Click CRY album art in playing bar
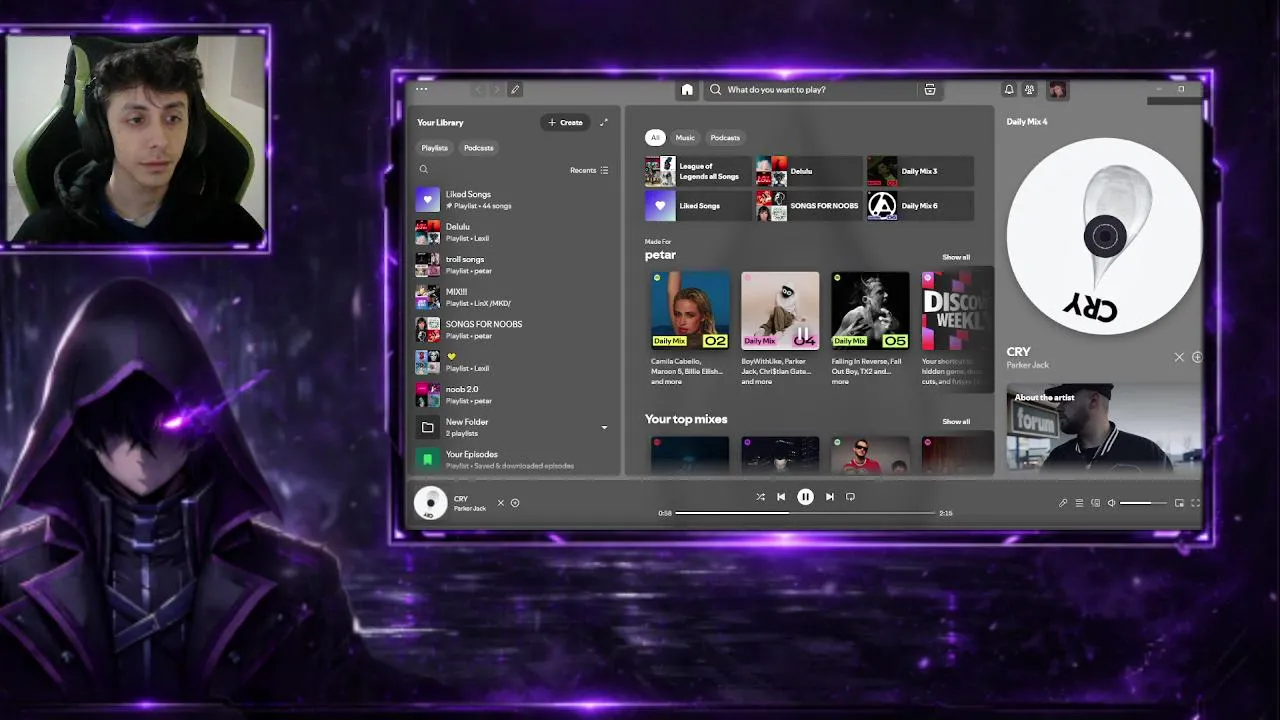The height and width of the screenshot is (720, 1280). [431, 503]
